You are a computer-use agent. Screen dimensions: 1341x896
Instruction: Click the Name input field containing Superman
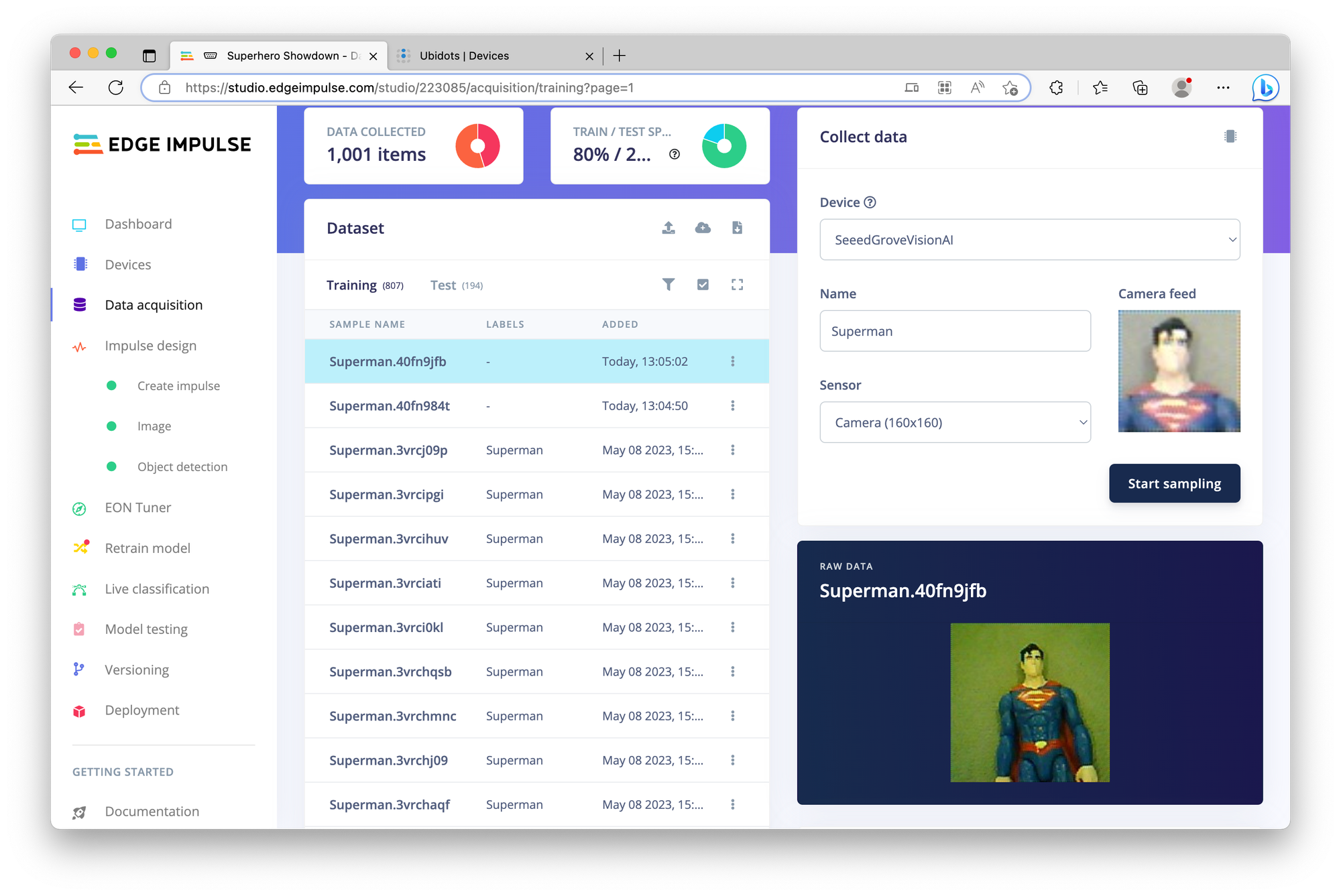(955, 331)
